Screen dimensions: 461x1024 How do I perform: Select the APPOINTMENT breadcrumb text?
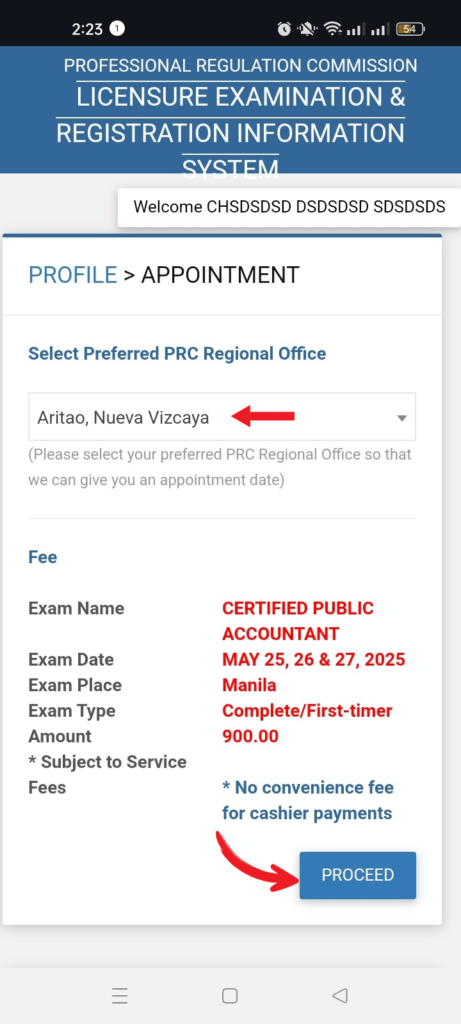coord(220,275)
